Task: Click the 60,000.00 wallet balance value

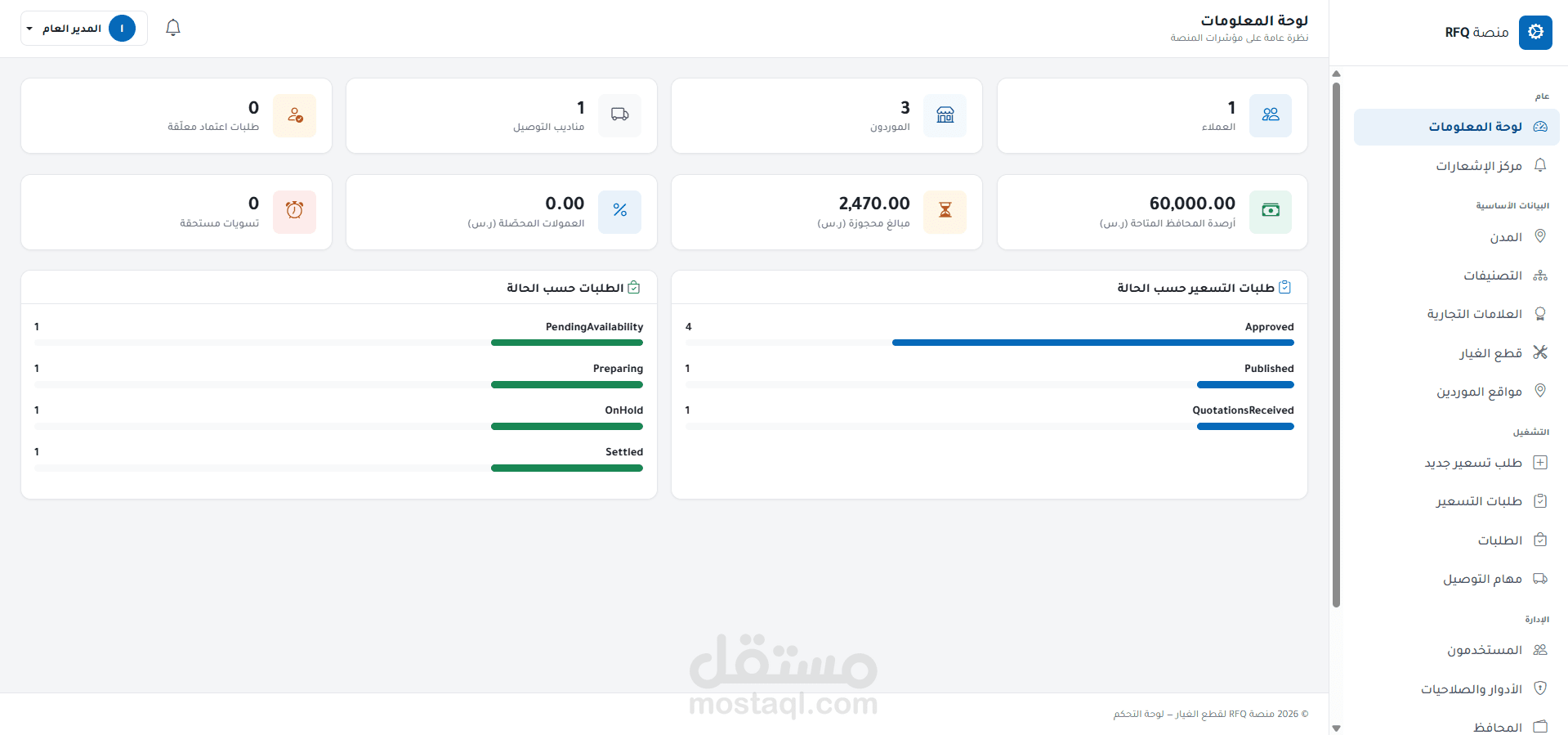Action: point(1192,204)
